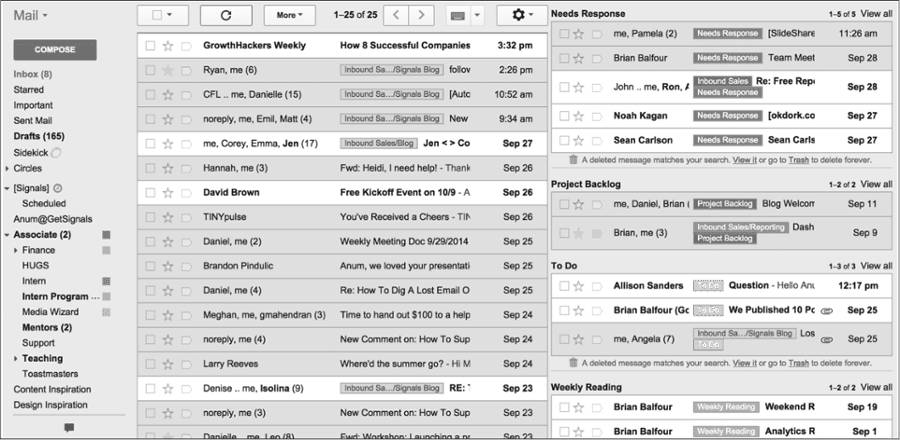The height and width of the screenshot is (440, 900).
Task: Click the COMPOSE button
Action: (55, 50)
